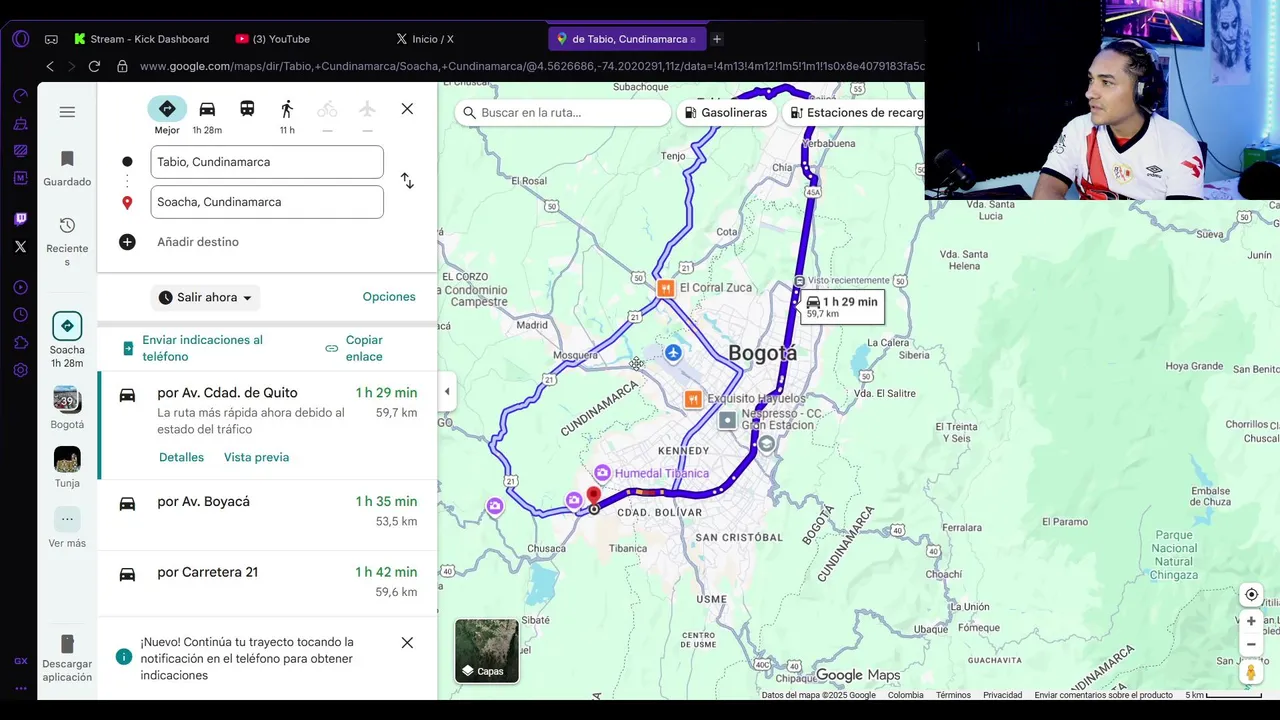Close the directions panel
1280x720 pixels.
point(407,109)
